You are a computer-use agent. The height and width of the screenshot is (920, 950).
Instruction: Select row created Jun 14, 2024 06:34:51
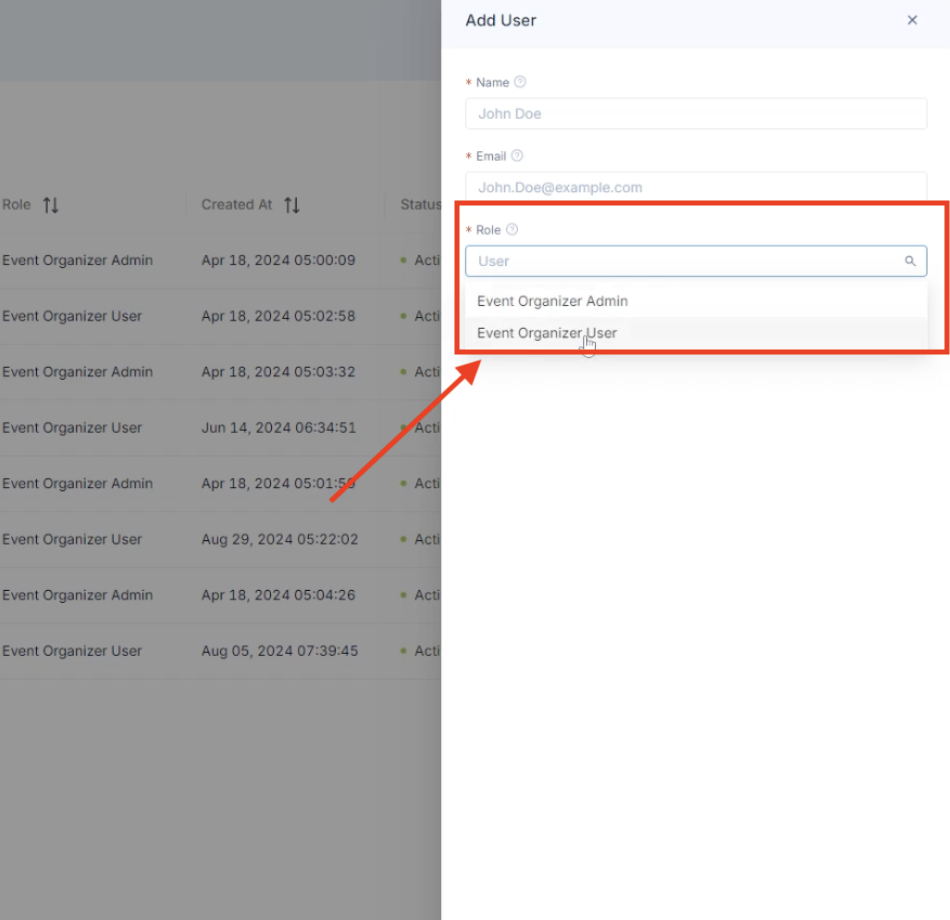click(278, 428)
